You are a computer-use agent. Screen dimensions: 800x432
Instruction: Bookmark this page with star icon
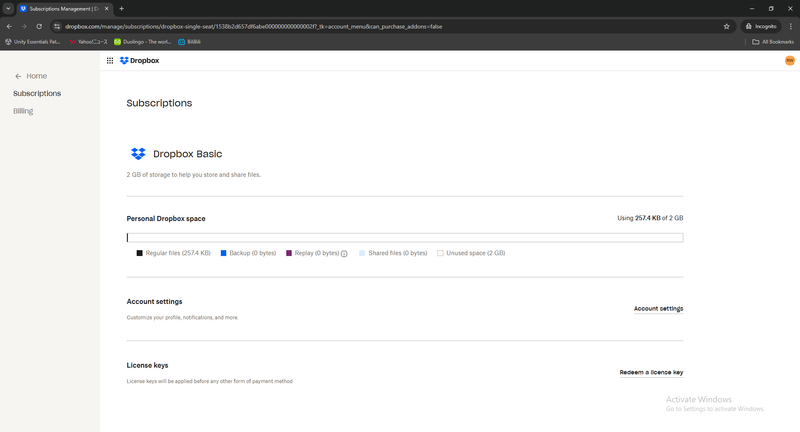727,26
